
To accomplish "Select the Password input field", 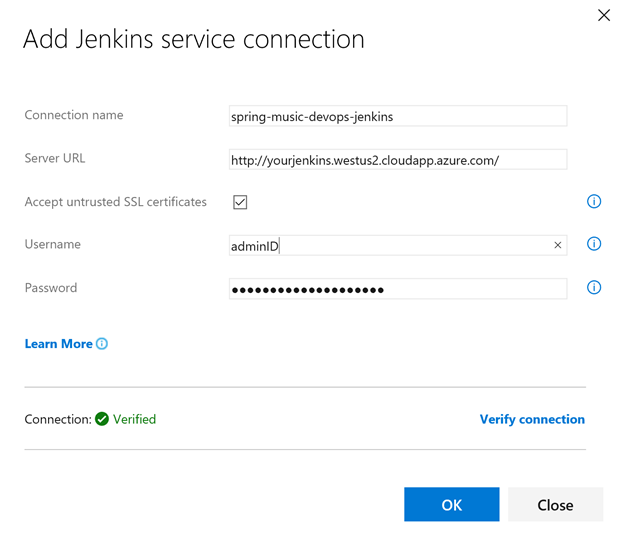I will tap(397, 289).
